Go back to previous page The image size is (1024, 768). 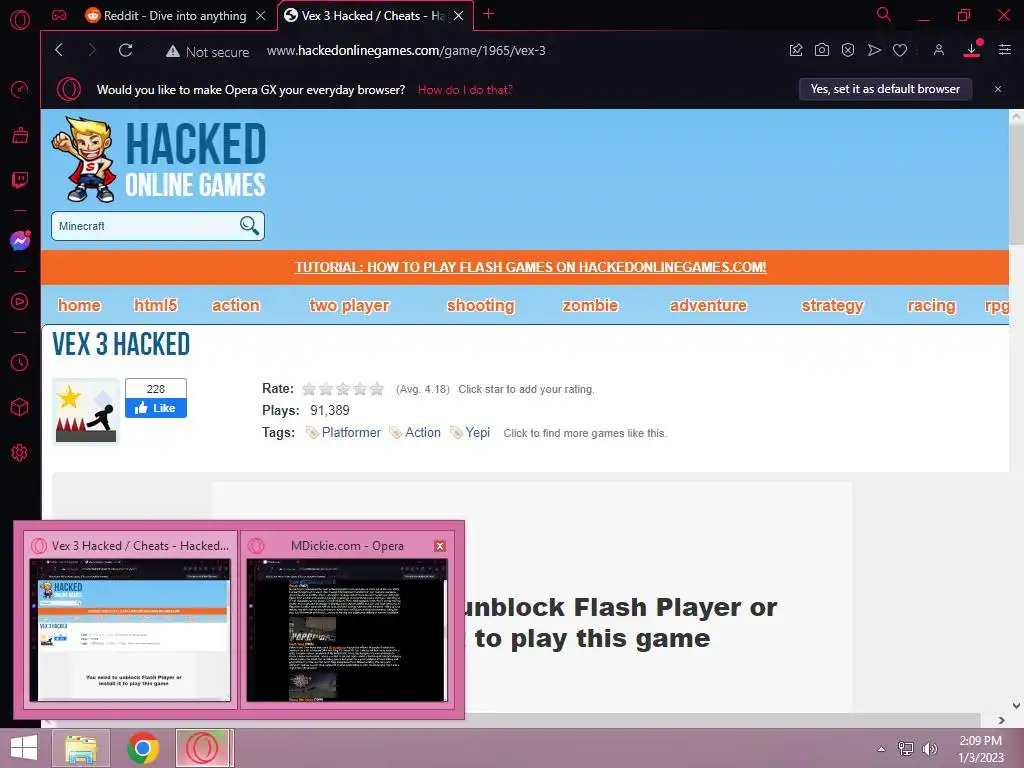[x=59, y=50]
